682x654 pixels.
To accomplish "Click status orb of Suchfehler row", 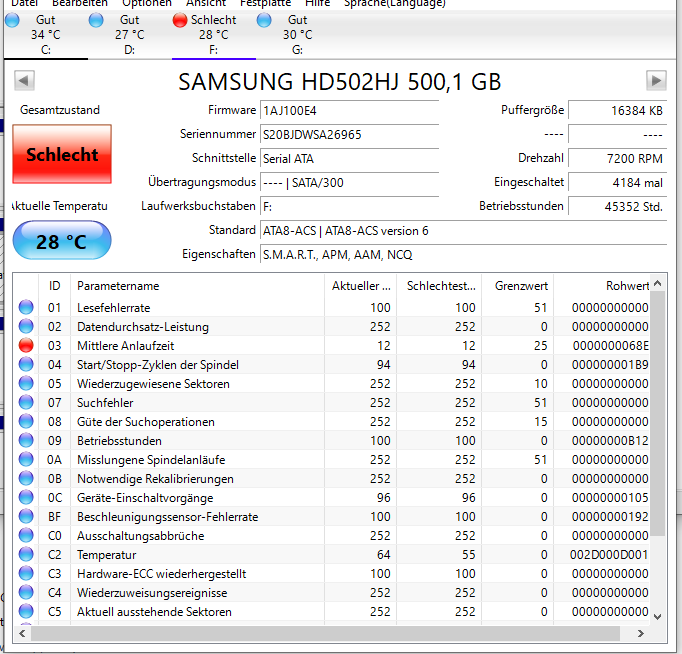I will point(26,402).
